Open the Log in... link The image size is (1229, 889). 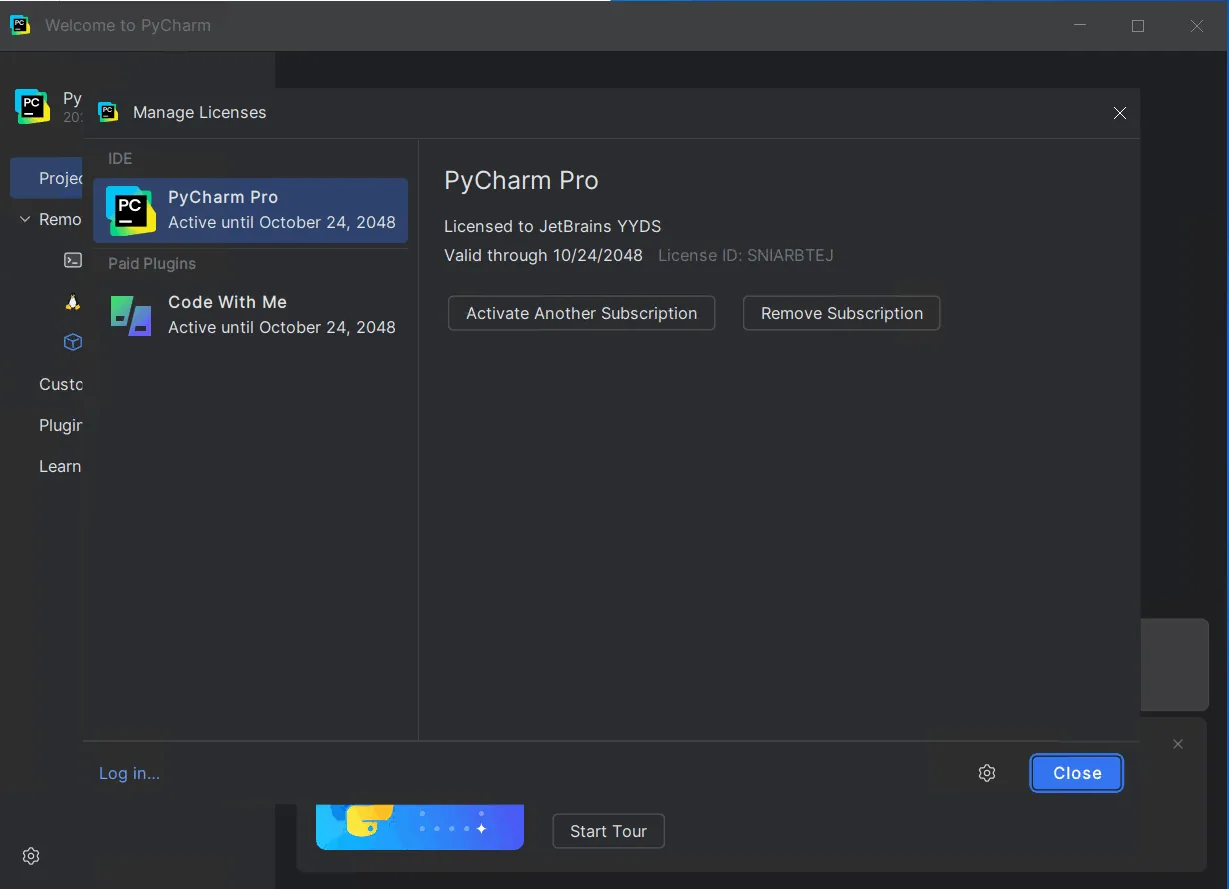click(129, 773)
